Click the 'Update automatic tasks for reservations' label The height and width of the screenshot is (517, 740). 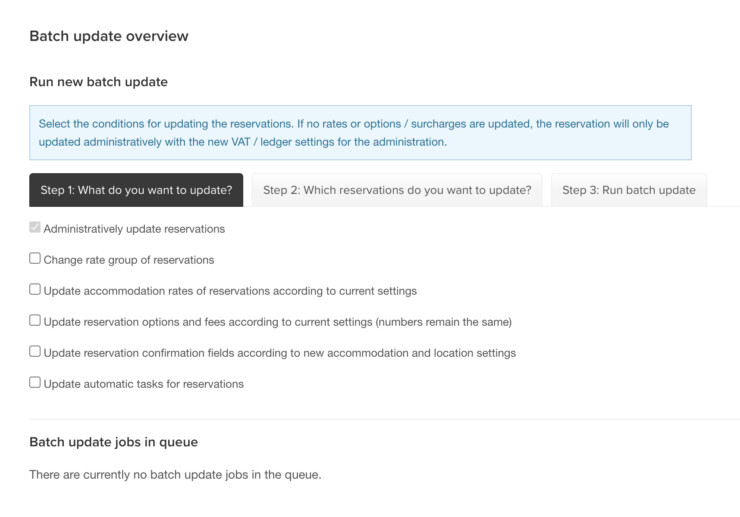143,384
